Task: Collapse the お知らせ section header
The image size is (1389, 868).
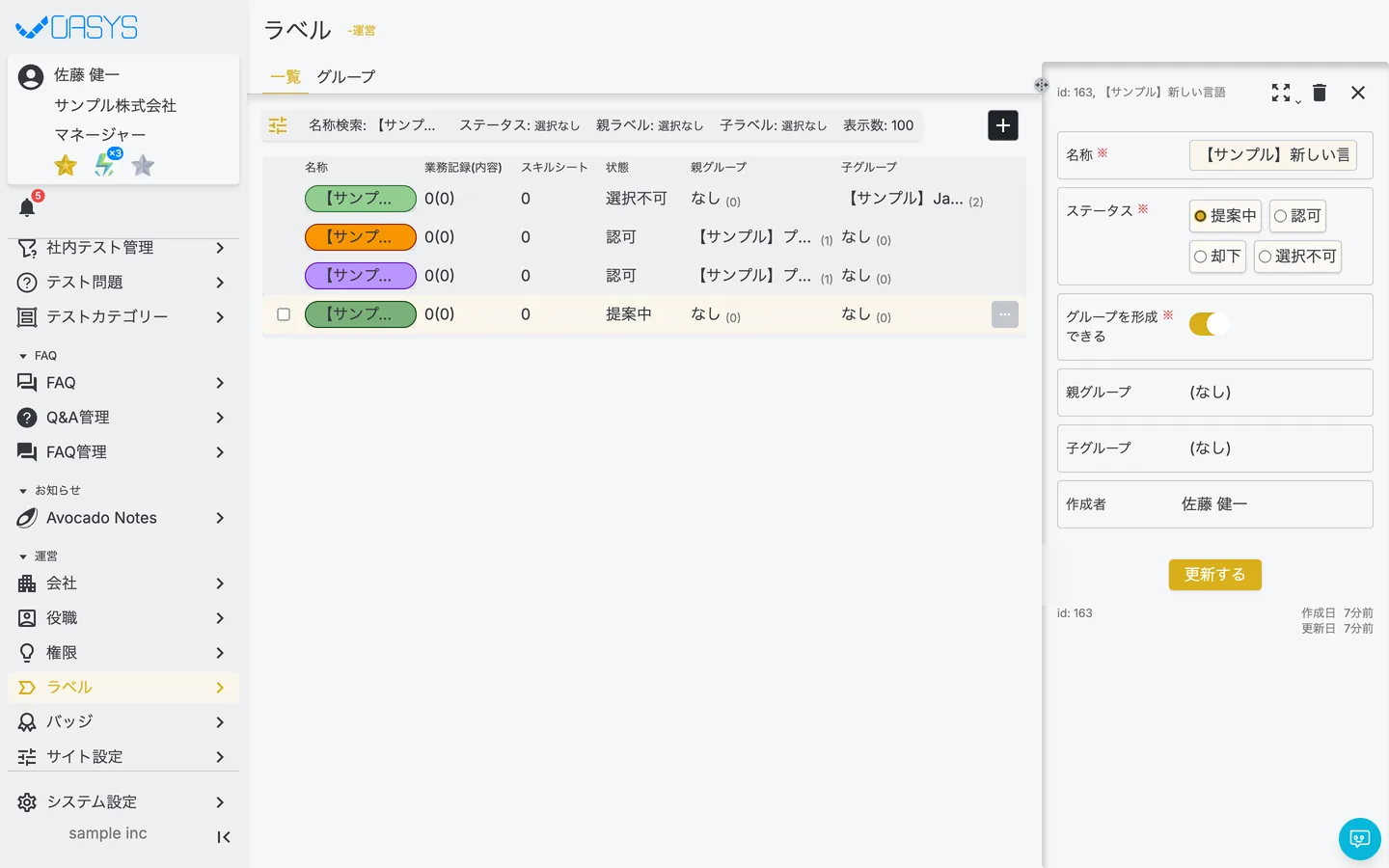Action: (x=50, y=491)
